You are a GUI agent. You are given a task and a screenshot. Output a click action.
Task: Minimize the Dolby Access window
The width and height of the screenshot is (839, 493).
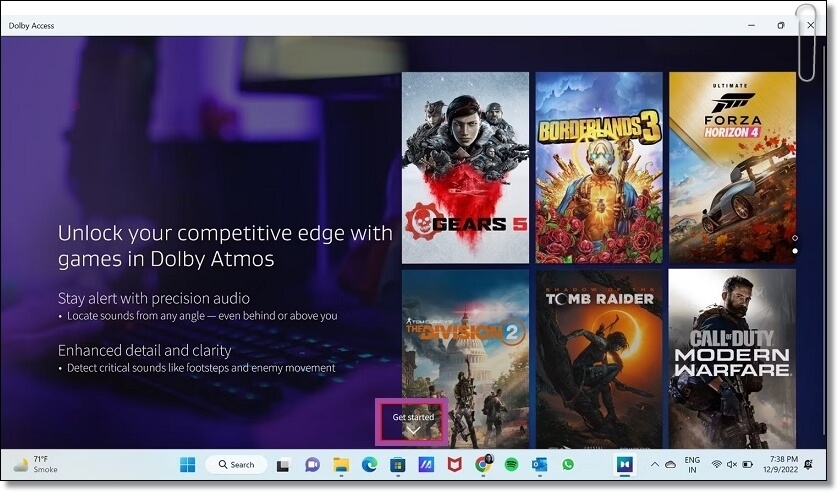[x=751, y=25]
